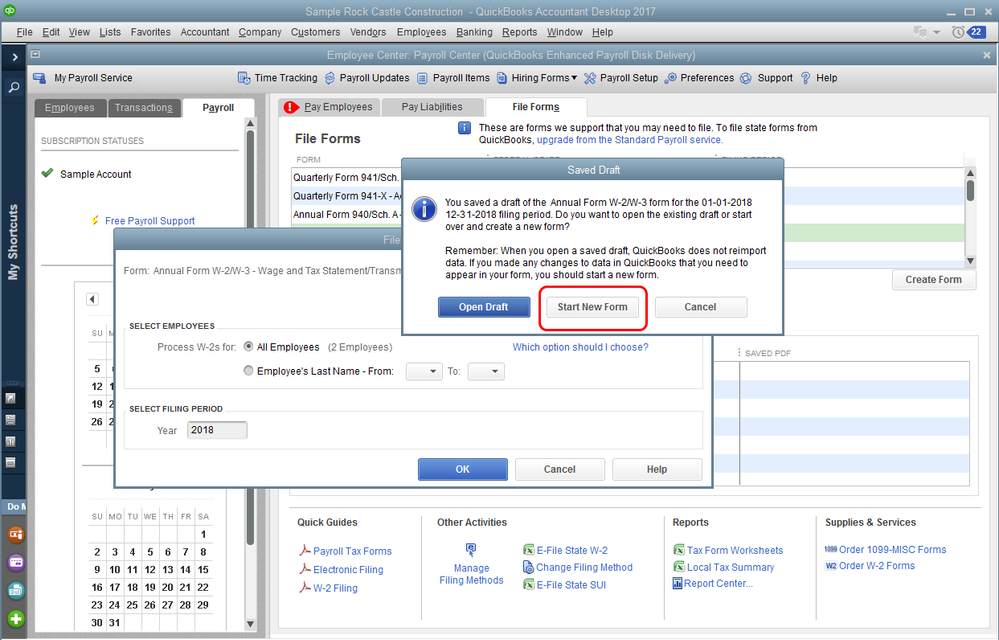Click the E-File State W-2 Excel icon
This screenshot has width=999, height=640.
[x=528, y=550]
